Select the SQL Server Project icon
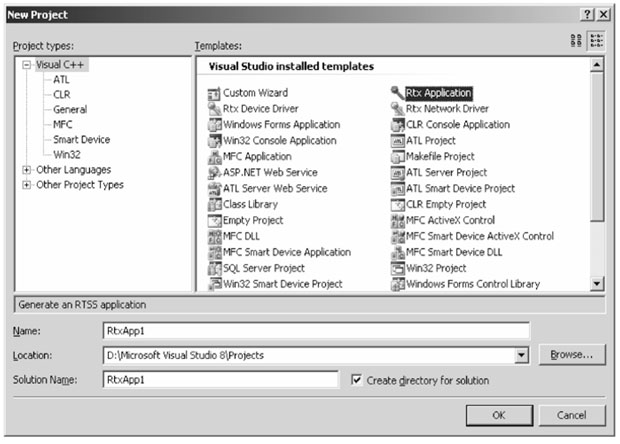This screenshot has width=620, height=444. [x=214, y=268]
